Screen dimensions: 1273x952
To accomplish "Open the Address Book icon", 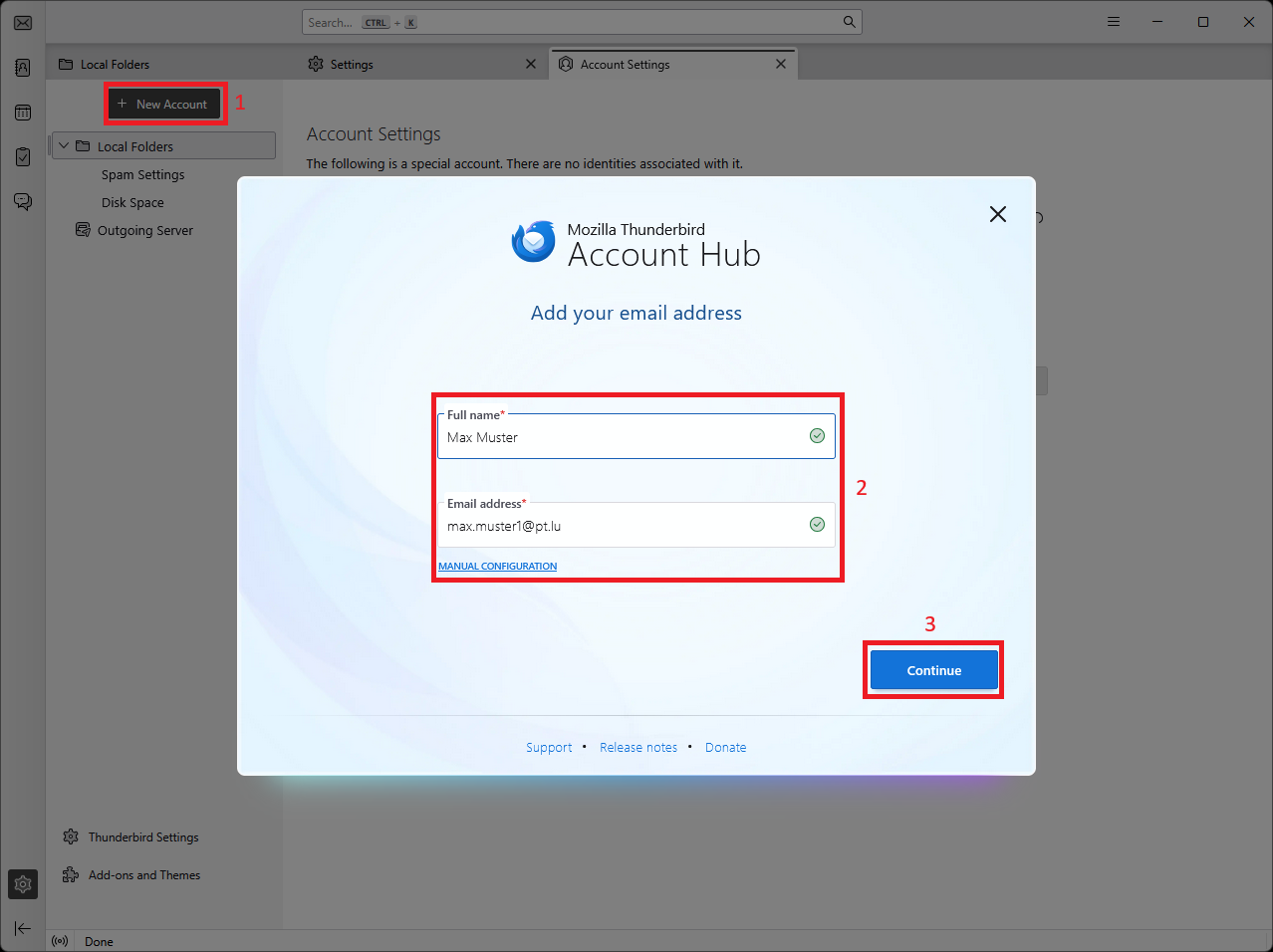I will point(23,68).
